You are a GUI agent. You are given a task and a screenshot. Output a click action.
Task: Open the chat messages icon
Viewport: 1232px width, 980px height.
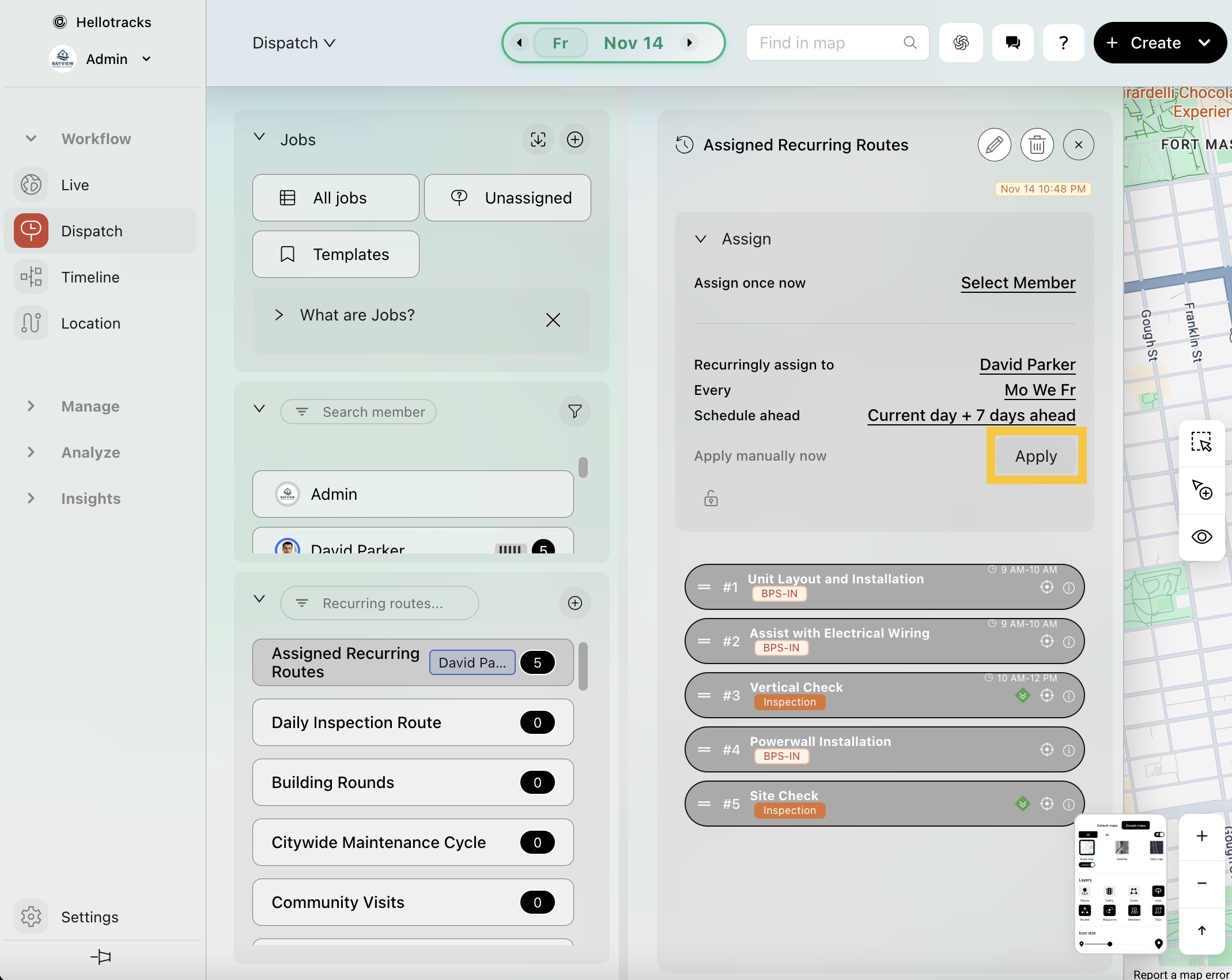[x=1012, y=43]
